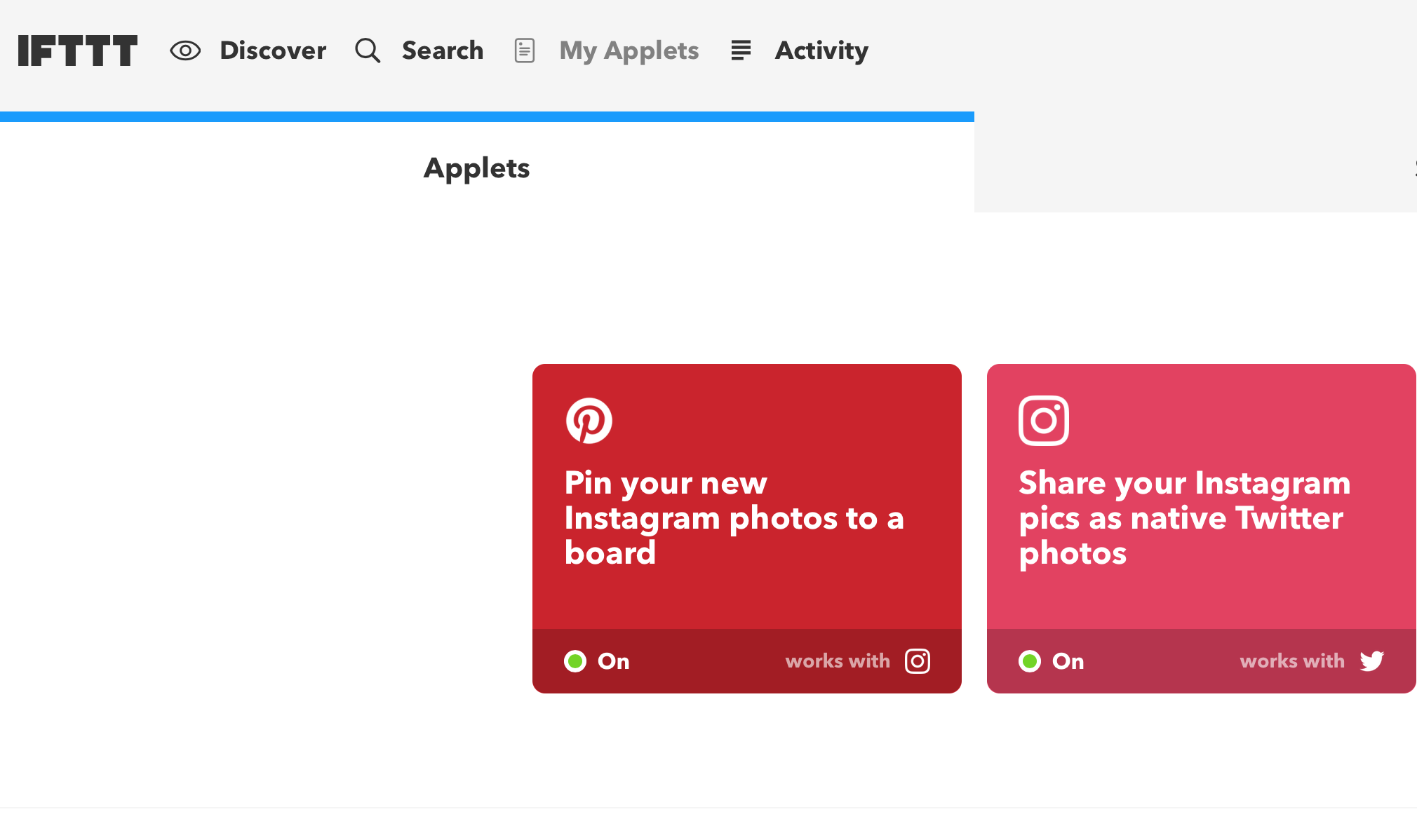The image size is (1417, 840).
Task: Click the magnifying glass search icon
Action: click(367, 50)
